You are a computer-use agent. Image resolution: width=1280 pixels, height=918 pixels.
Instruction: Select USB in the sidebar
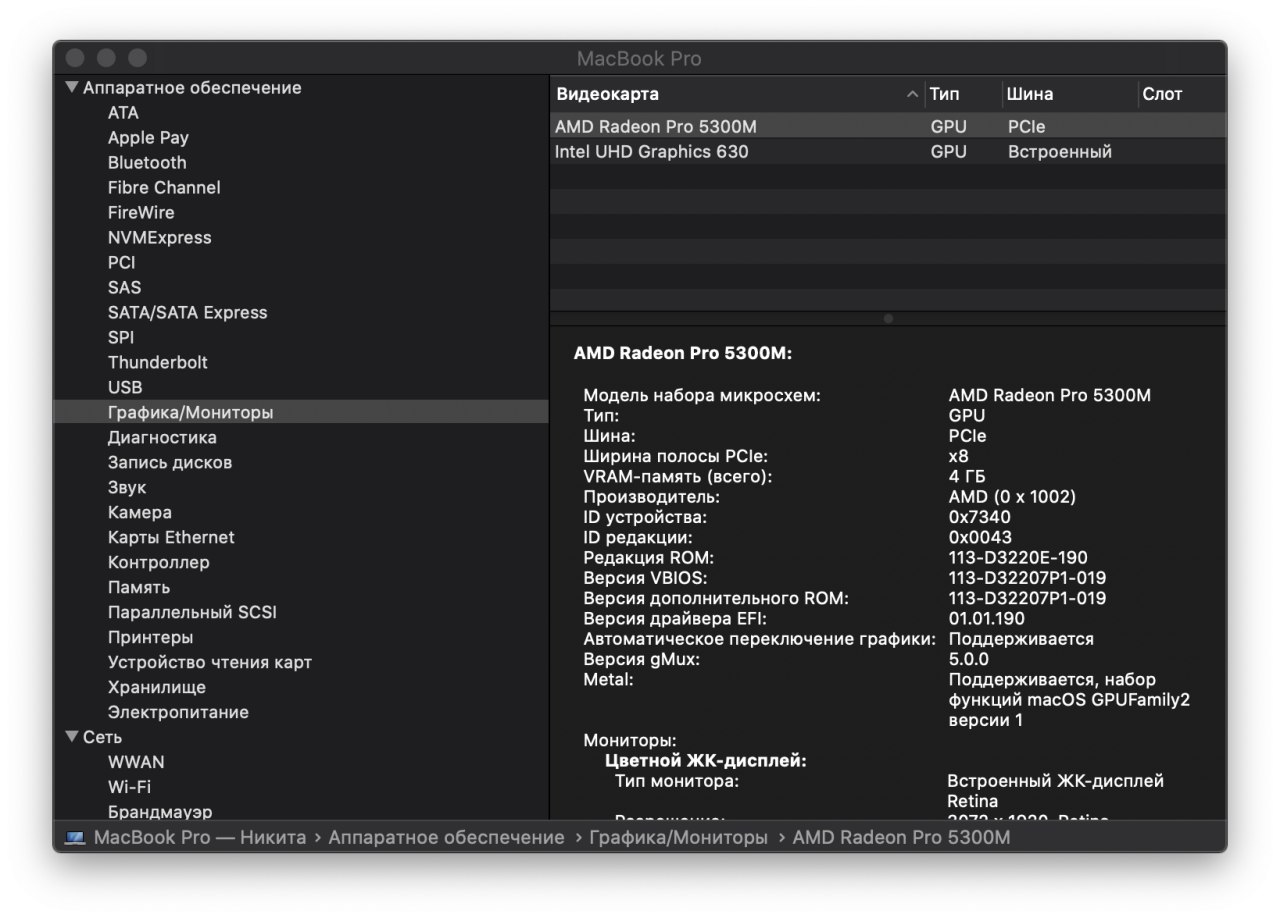pos(125,387)
